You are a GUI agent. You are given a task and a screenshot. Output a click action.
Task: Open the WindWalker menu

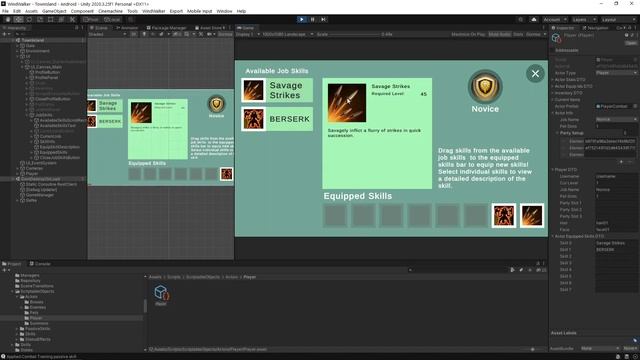pos(153,11)
